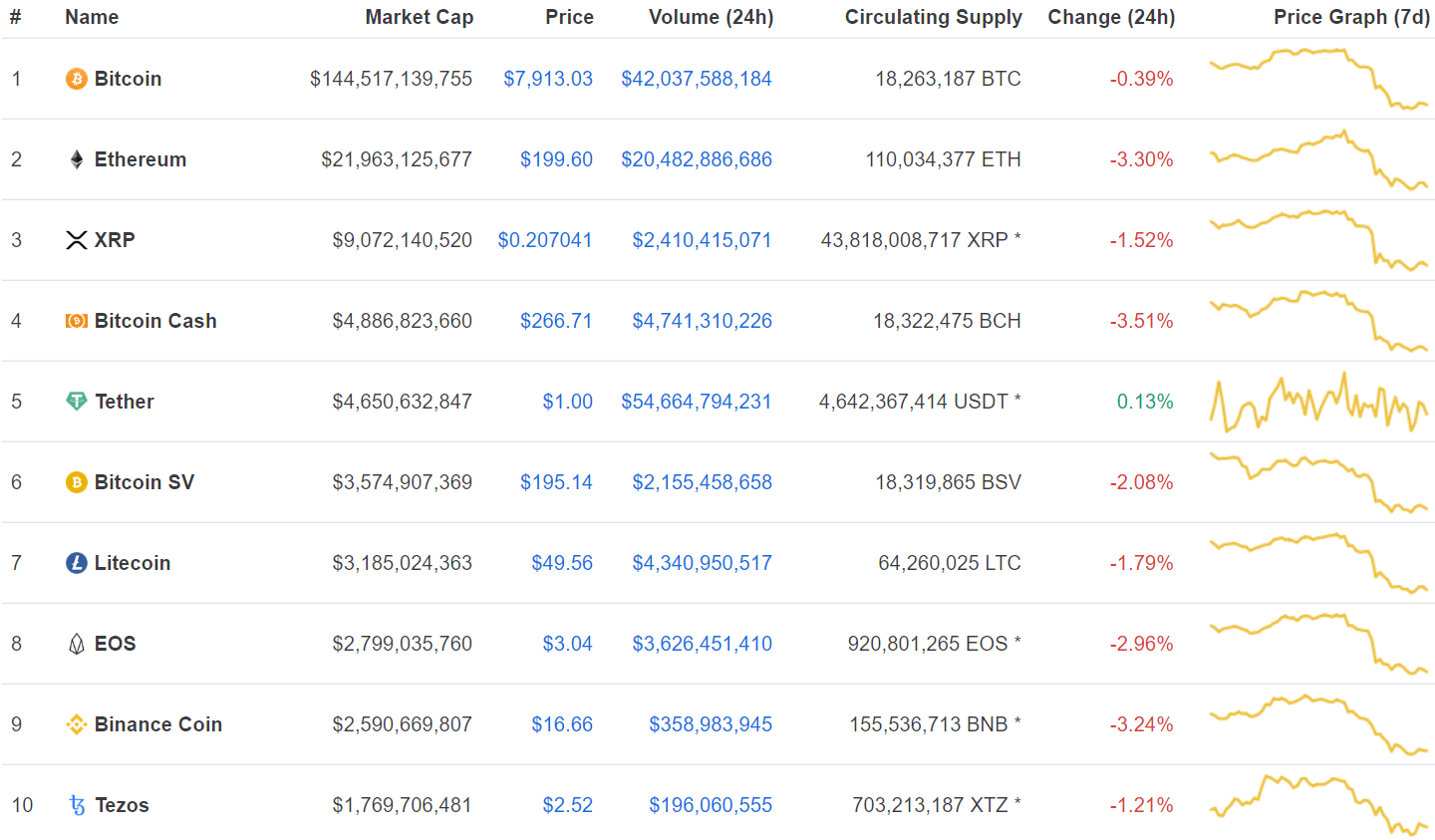Open the XRP name link
The height and width of the screenshot is (840, 1435).
pyautogui.click(x=115, y=240)
